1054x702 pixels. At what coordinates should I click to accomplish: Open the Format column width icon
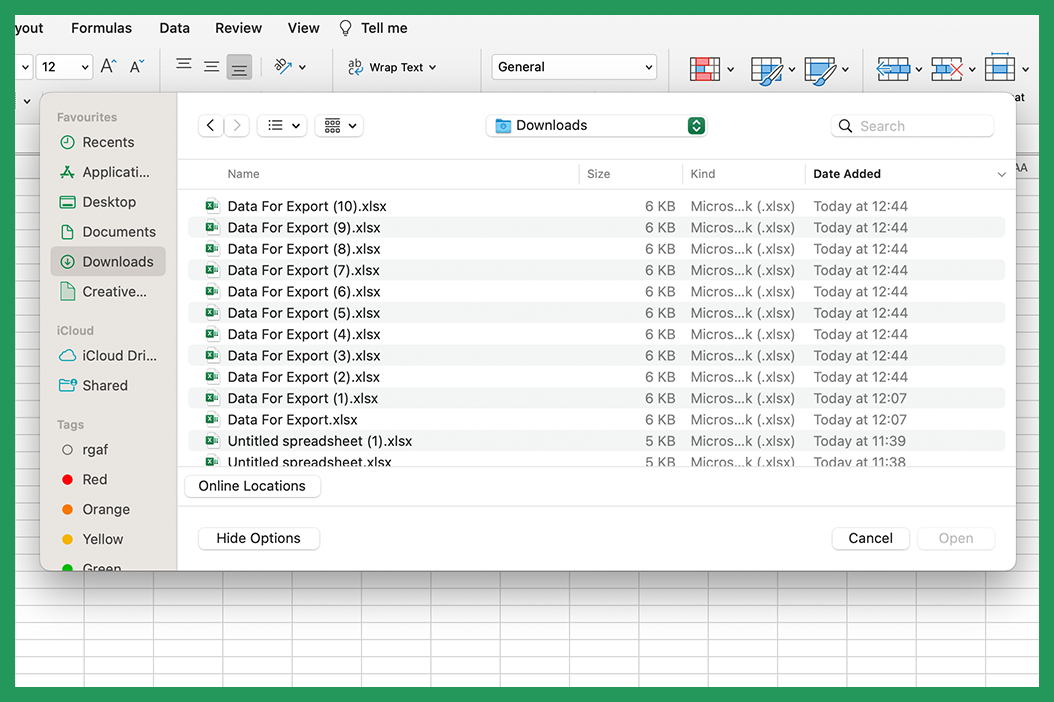pyautogui.click(x=1000, y=70)
